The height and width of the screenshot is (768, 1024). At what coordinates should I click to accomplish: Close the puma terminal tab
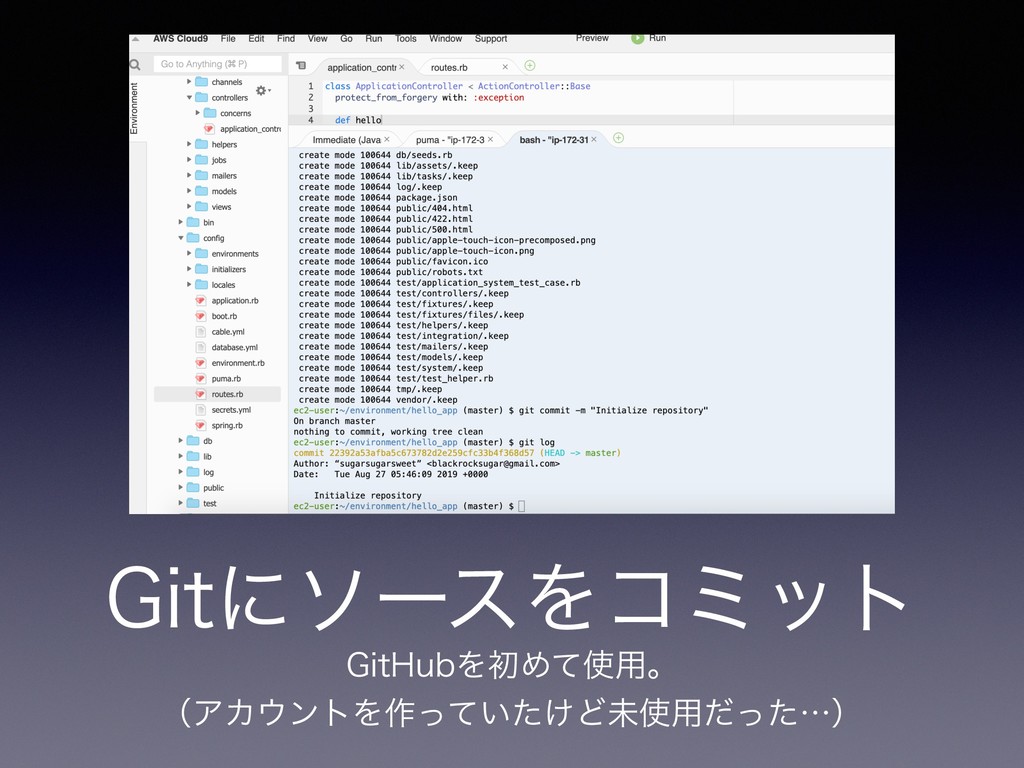click(490, 140)
